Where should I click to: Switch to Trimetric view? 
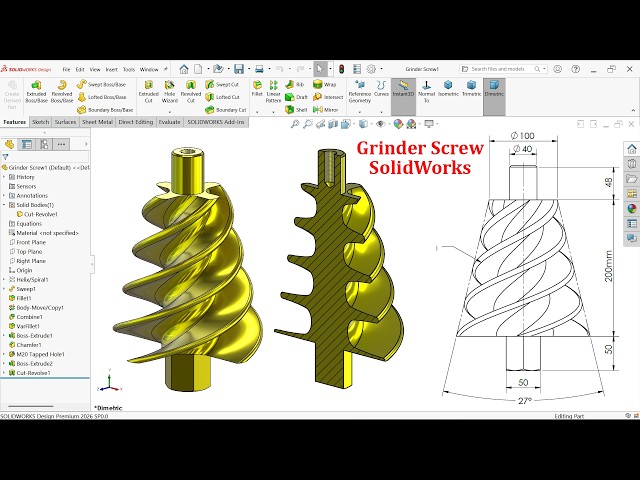click(471, 89)
